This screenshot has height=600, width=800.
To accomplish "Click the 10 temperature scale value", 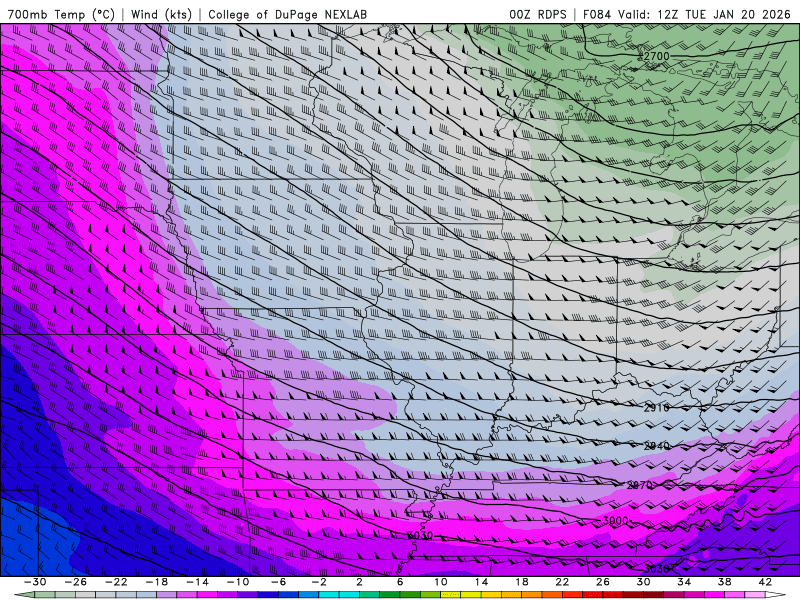I will coord(441,582).
